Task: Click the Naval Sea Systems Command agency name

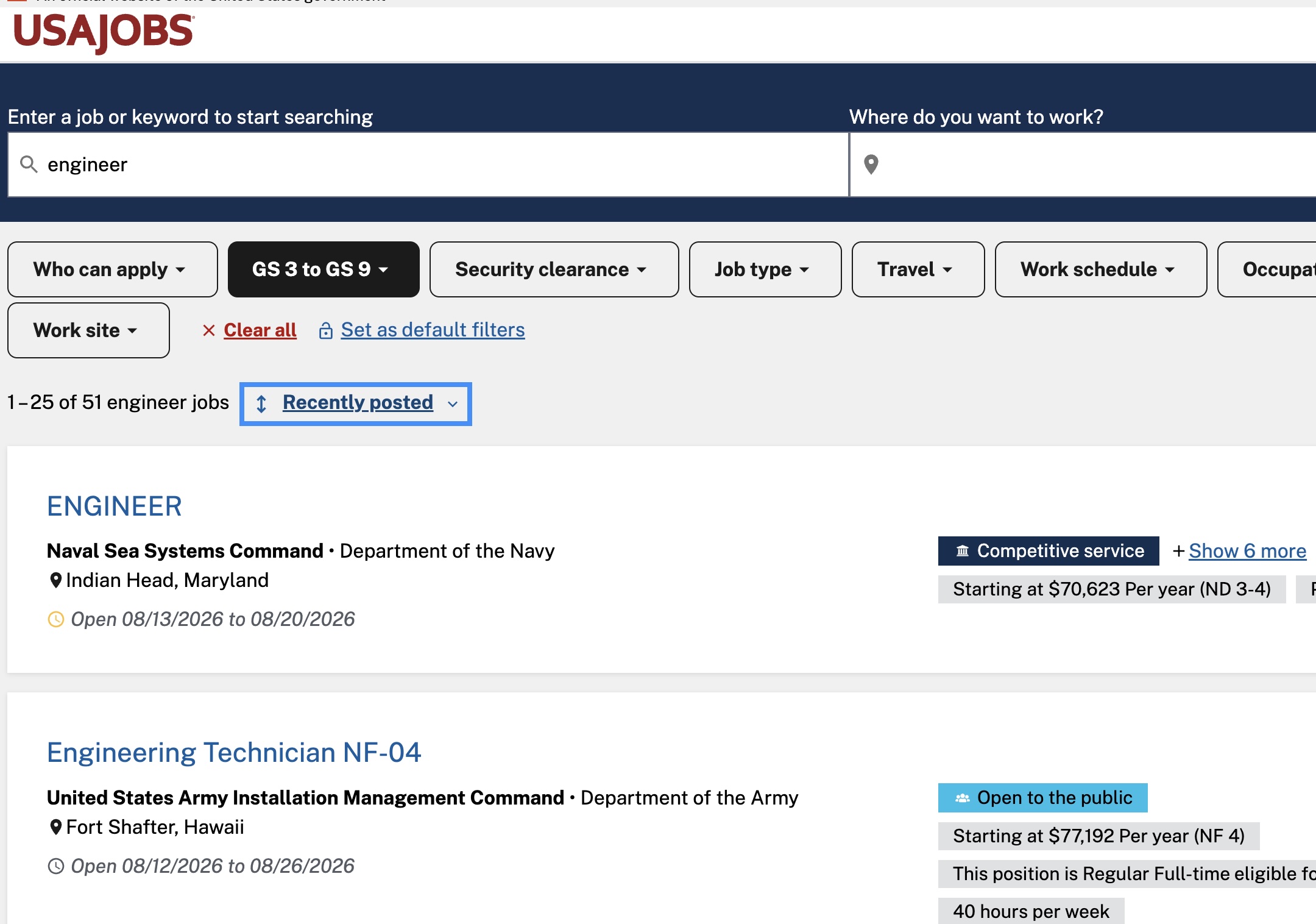Action: [185, 551]
